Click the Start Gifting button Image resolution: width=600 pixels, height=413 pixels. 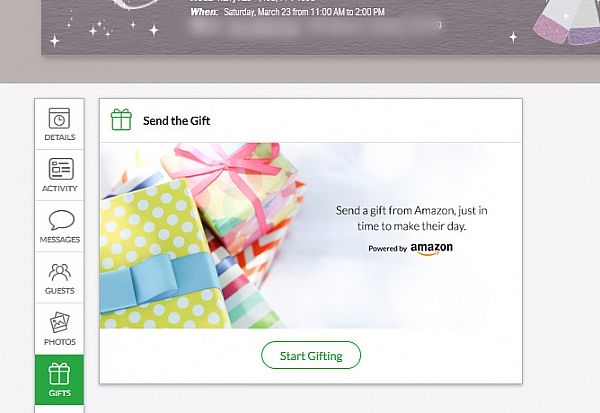point(311,355)
